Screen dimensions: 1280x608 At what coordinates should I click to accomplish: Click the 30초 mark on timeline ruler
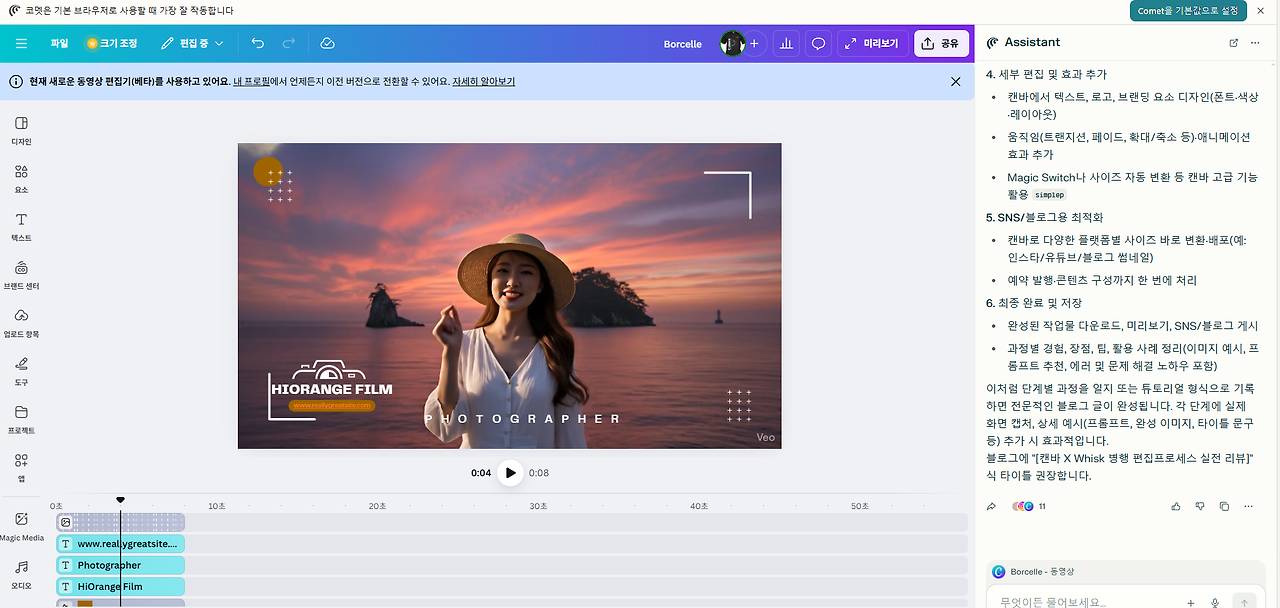538,506
